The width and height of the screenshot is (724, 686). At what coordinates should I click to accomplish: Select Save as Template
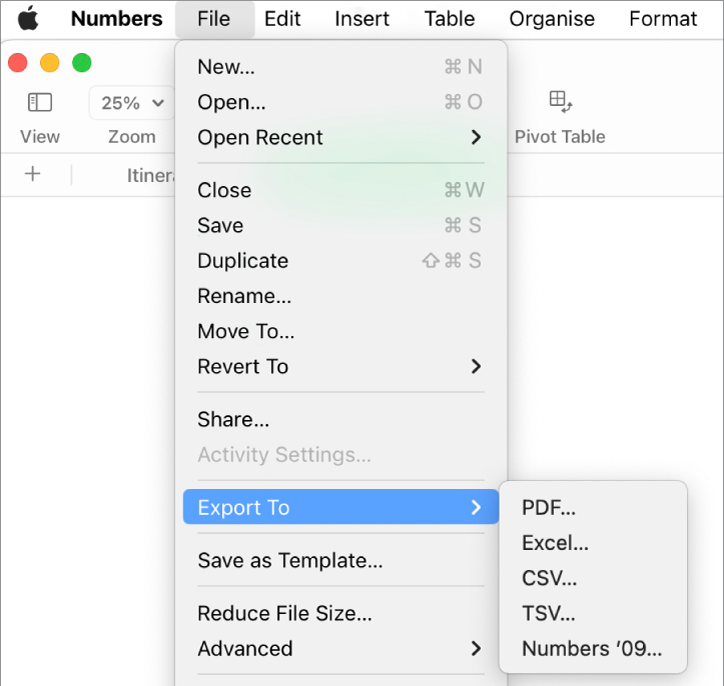pyautogui.click(x=290, y=561)
